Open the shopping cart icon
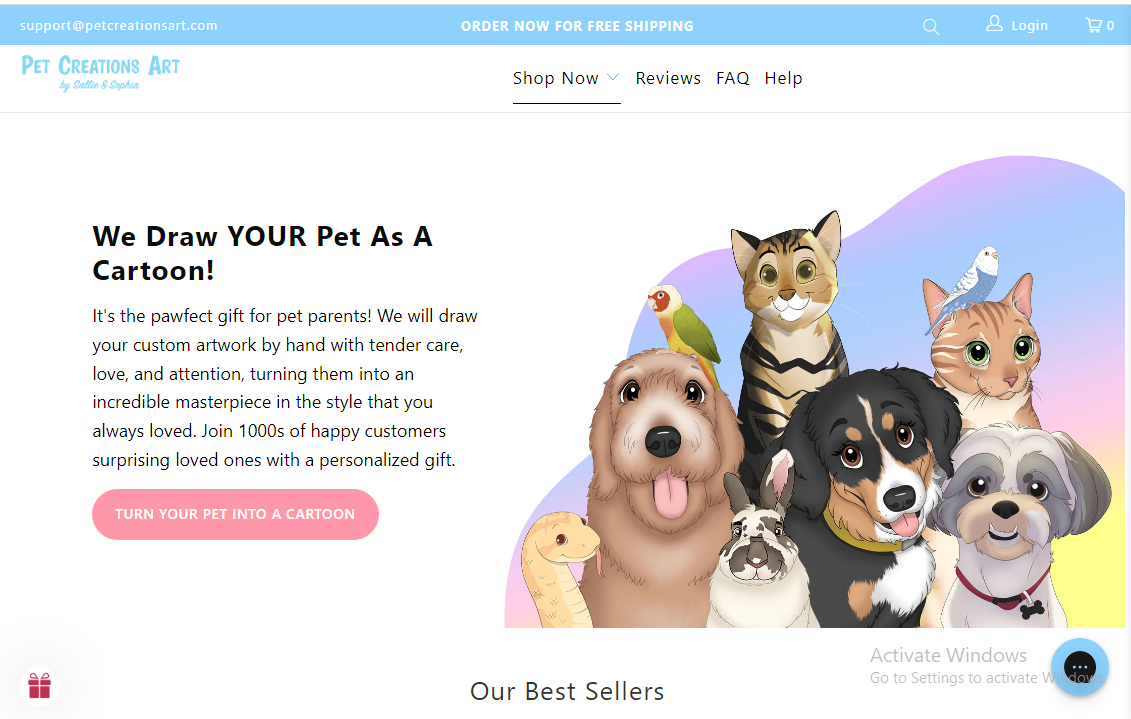Viewport: 1131px width, 719px height. pyautogui.click(x=1094, y=26)
